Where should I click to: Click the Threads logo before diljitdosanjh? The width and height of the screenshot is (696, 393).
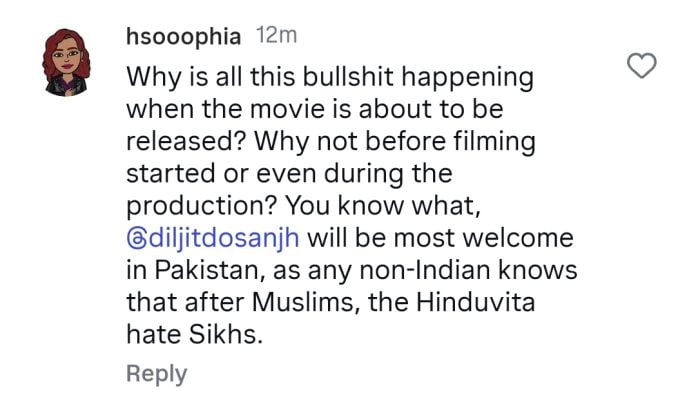pos(135,238)
